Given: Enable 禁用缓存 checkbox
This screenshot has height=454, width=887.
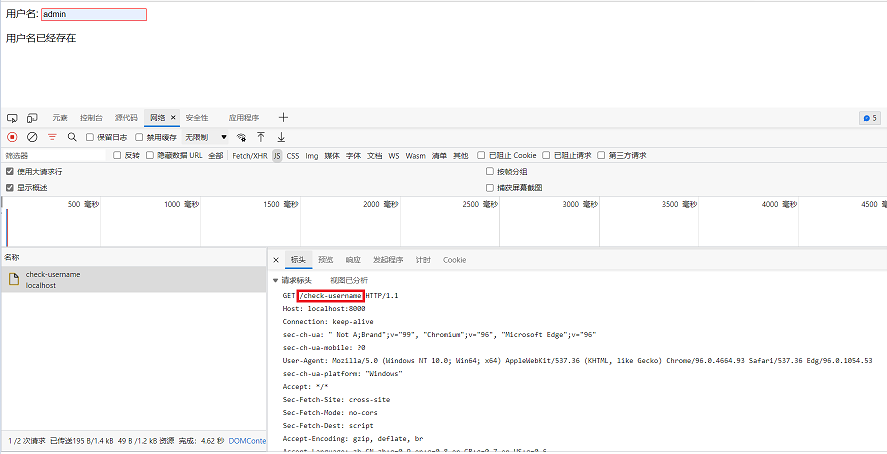Looking at the screenshot, I should click(x=139, y=137).
